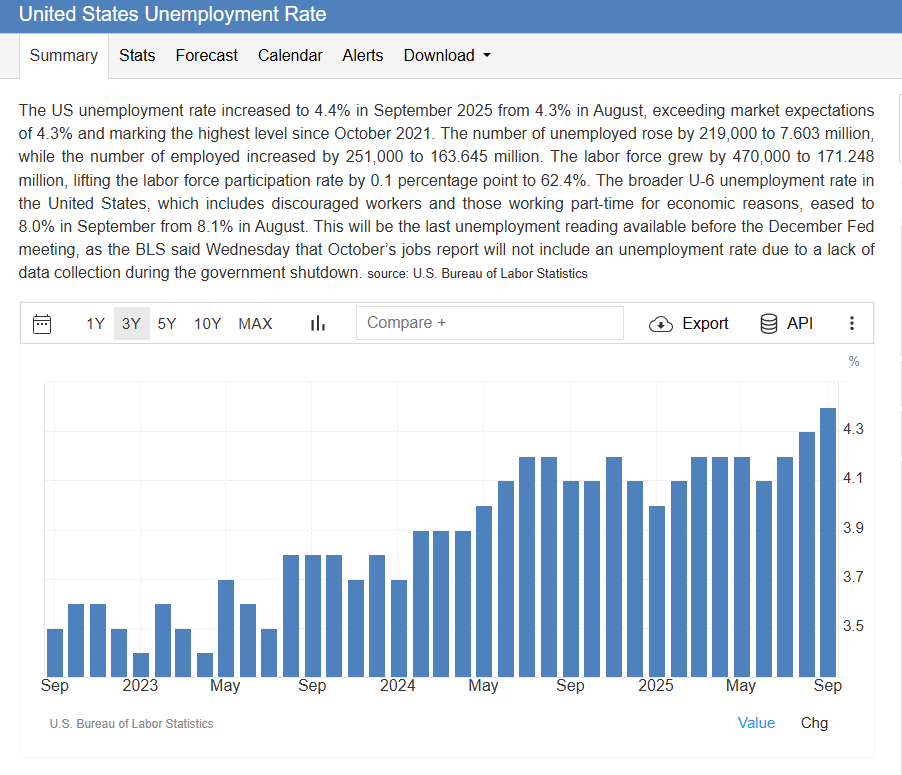Go to the Calendar tab
This screenshot has width=902, height=775.
click(290, 56)
